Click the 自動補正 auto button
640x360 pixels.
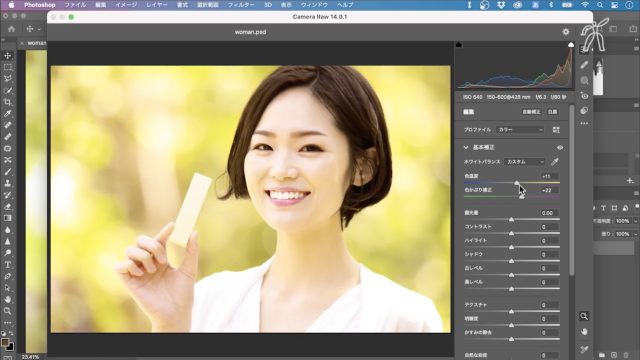[x=531, y=112]
